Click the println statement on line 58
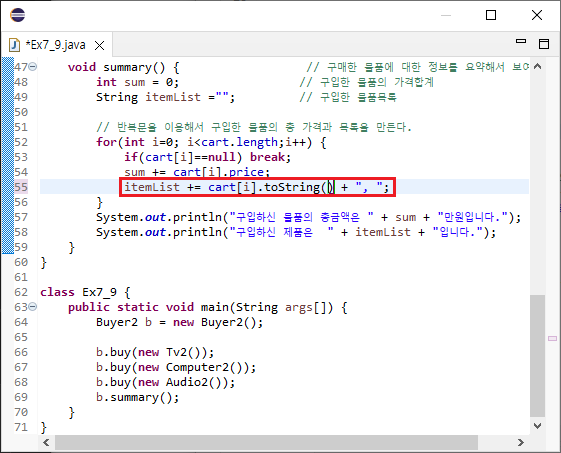 (x=296, y=232)
